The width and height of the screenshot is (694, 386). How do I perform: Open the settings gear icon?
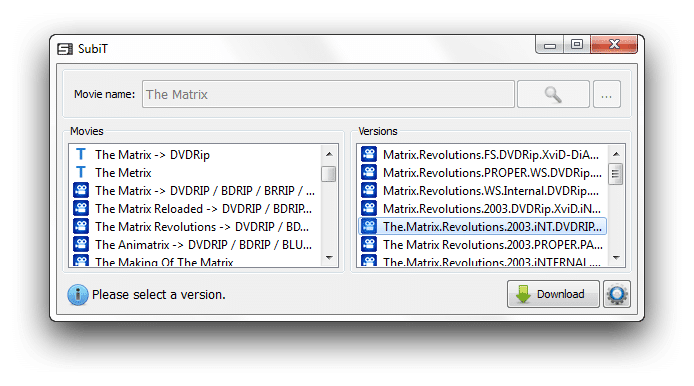coord(617,294)
